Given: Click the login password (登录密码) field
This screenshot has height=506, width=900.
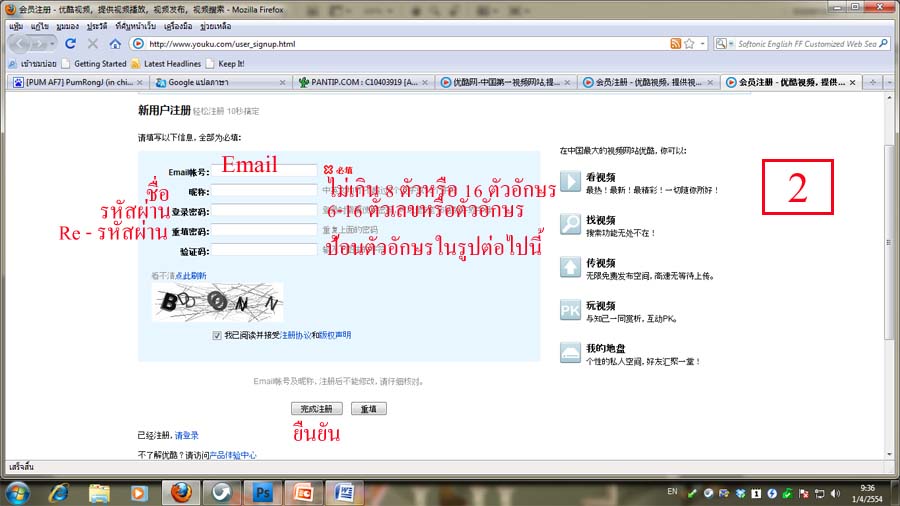Looking at the screenshot, I should click(265, 211).
